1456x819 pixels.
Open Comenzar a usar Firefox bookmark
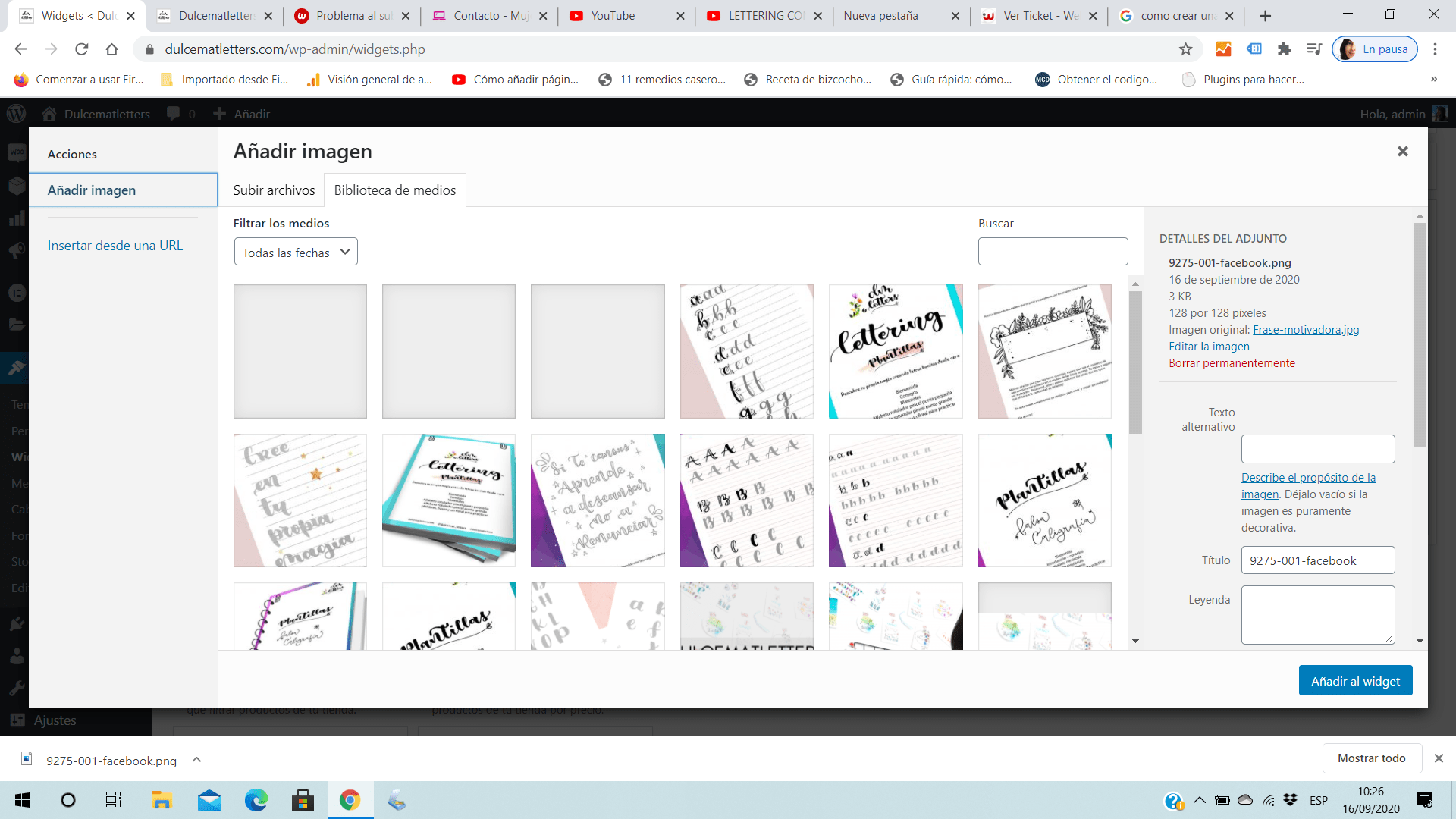pyautogui.click(x=79, y=80)
